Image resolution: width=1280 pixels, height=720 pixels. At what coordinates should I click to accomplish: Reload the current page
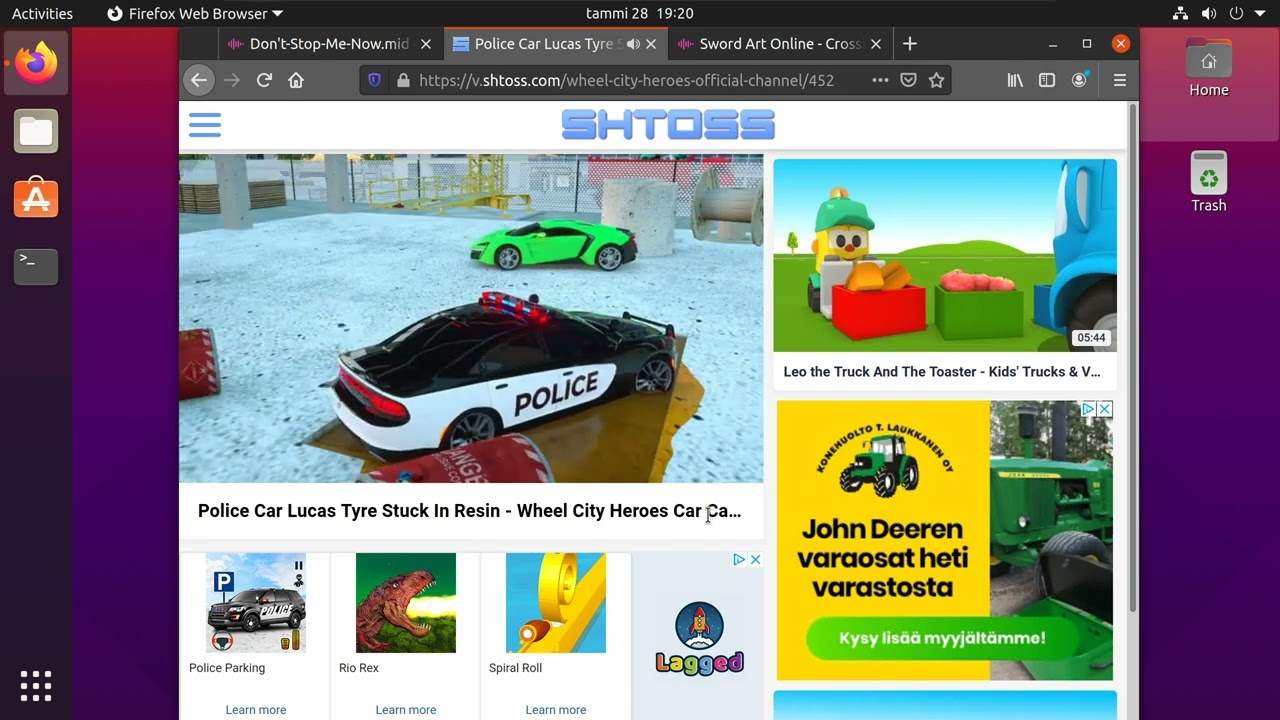pyautogui.click(x=264, y=80)
